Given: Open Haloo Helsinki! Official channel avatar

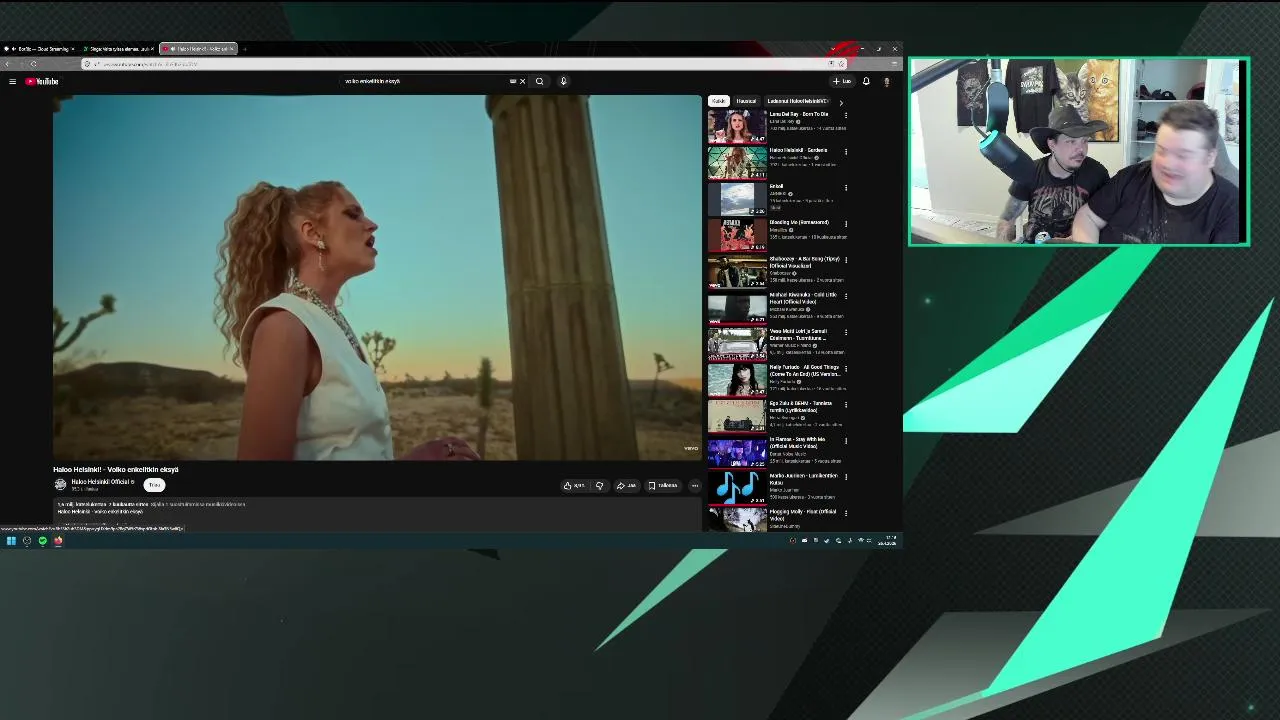Looking at the screenshot, I should (x=60, y=485).
